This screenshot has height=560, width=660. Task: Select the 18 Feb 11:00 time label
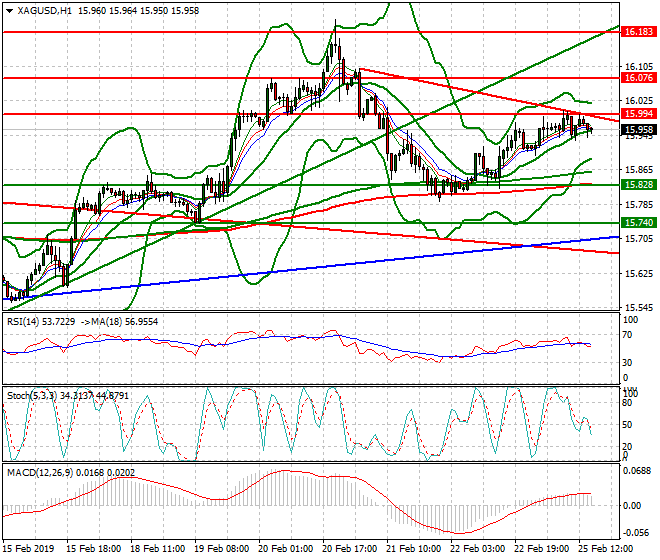[x=158, y=549]
